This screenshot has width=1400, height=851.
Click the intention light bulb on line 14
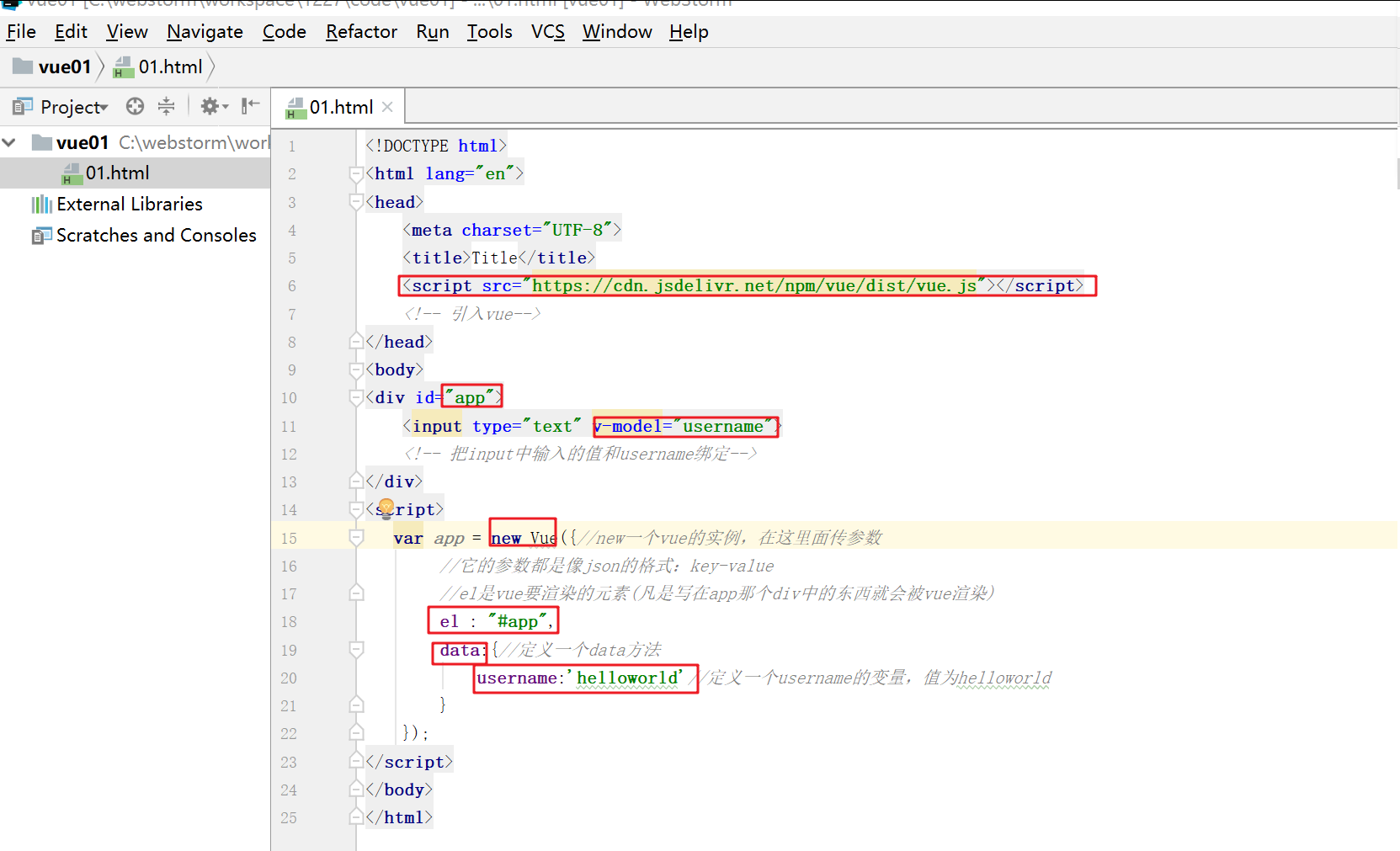[x=386, y=508]
